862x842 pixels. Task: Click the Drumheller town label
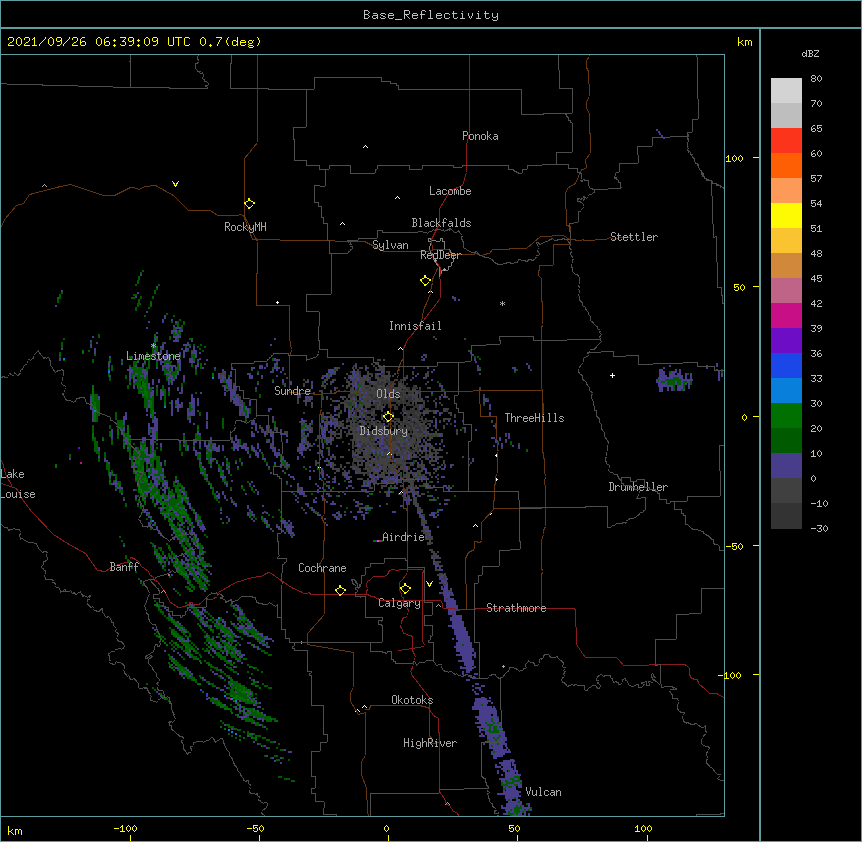(x=638, y=487)
